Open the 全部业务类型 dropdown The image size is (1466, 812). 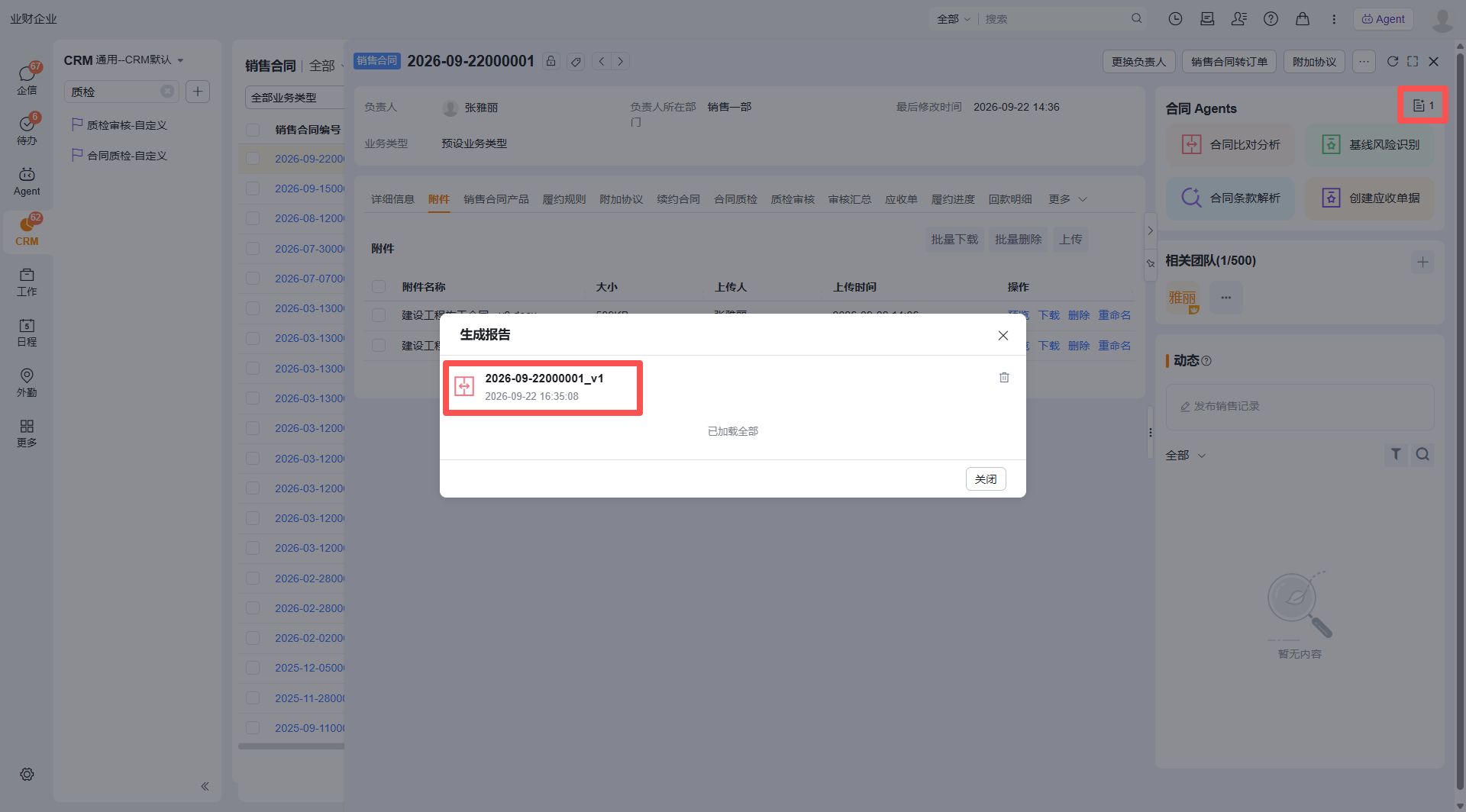point(294,98)
